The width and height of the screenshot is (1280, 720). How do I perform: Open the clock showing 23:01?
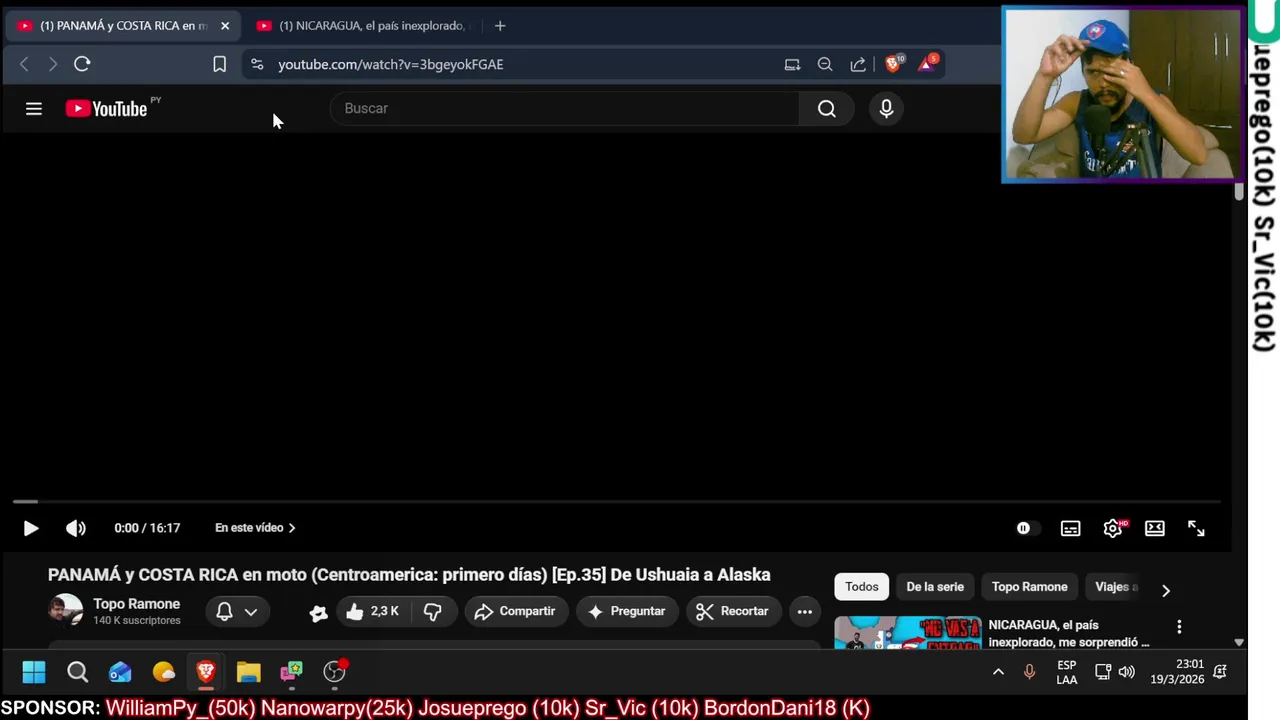pyautogui.click(x=1177, y=672)
